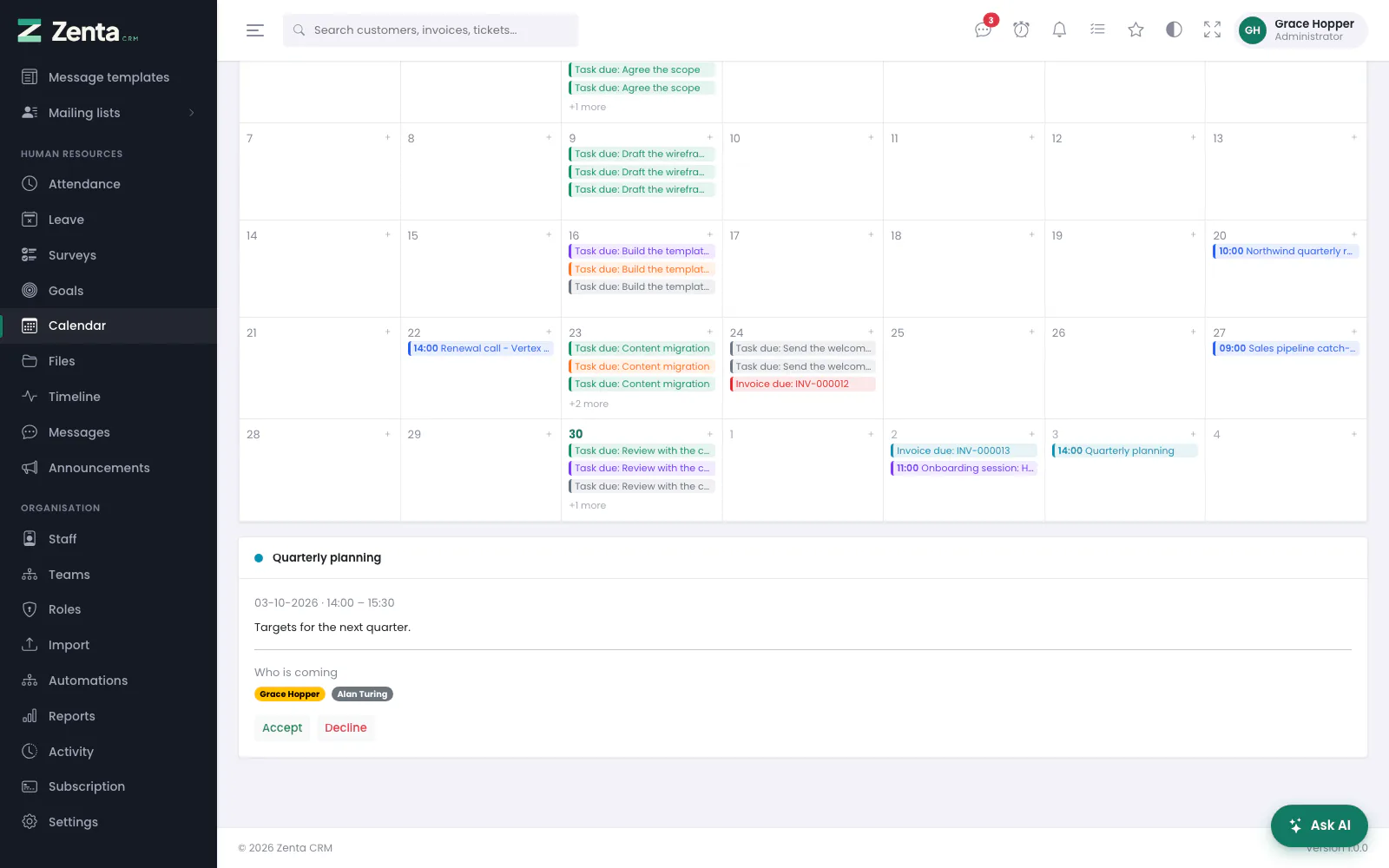
Task: Launch the Ask AI assistant
Action: (1320, 825)
